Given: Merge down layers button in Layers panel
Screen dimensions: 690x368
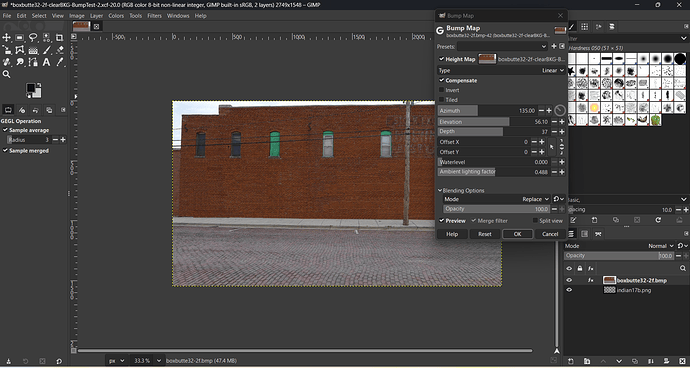Looking at the screenshot, I should tap(650, 361).
